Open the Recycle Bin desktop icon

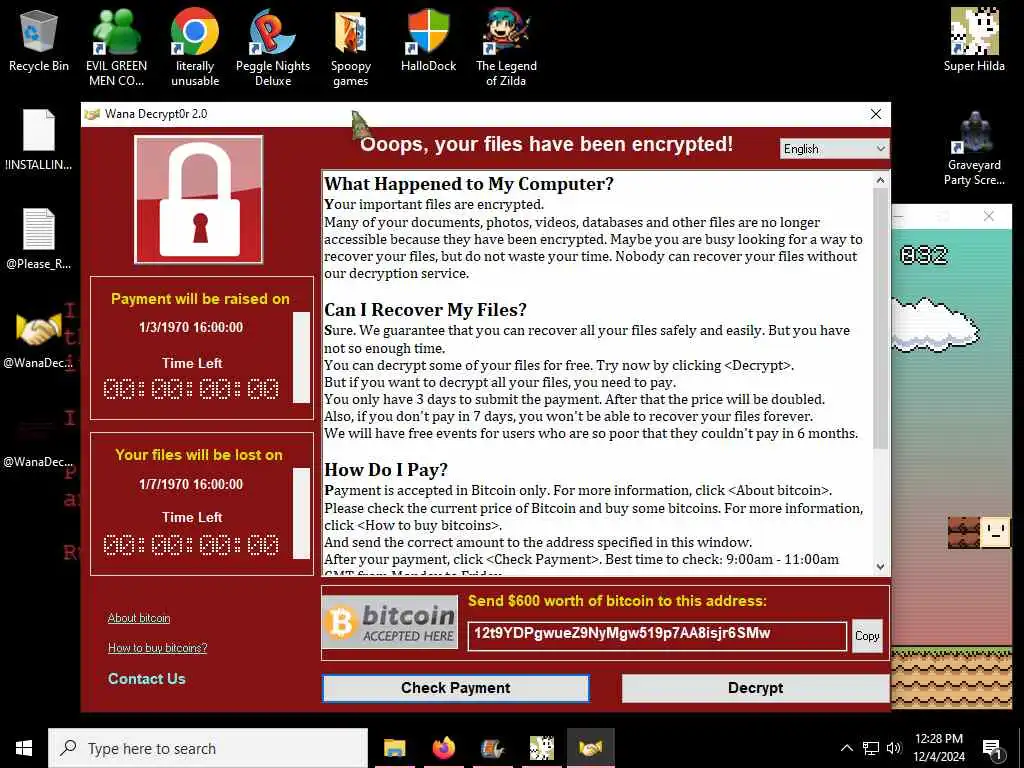click(39, 41)
